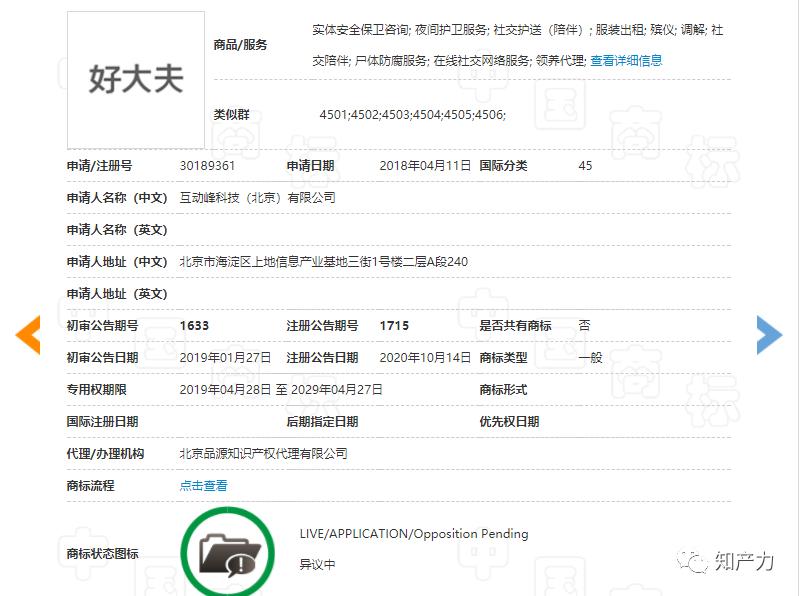This screenshot has height=596, width=800.
Task: Select preliminary announcement issue 1633
Action: click(x=194, y=326)
